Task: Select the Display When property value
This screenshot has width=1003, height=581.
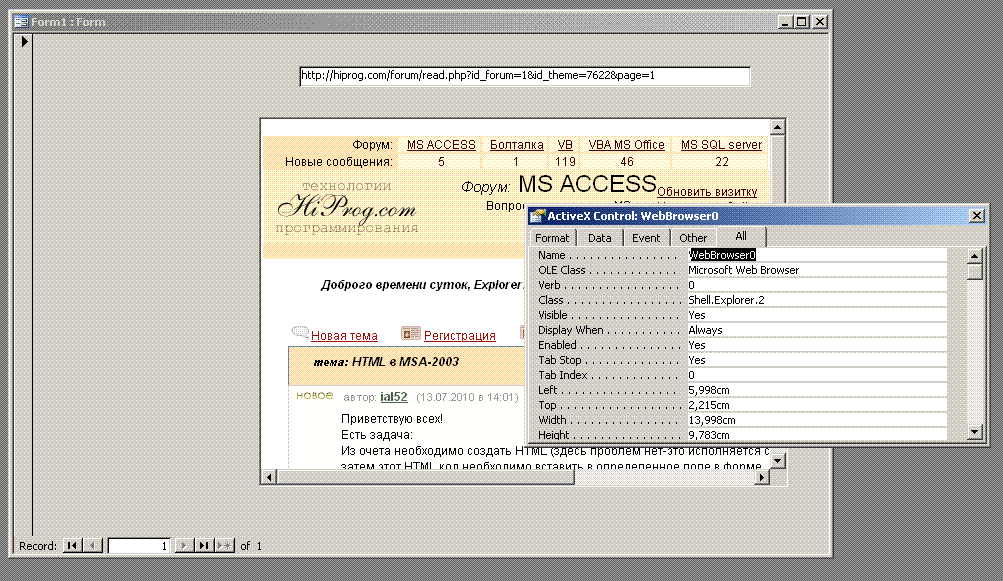Action: click(816, 330)
